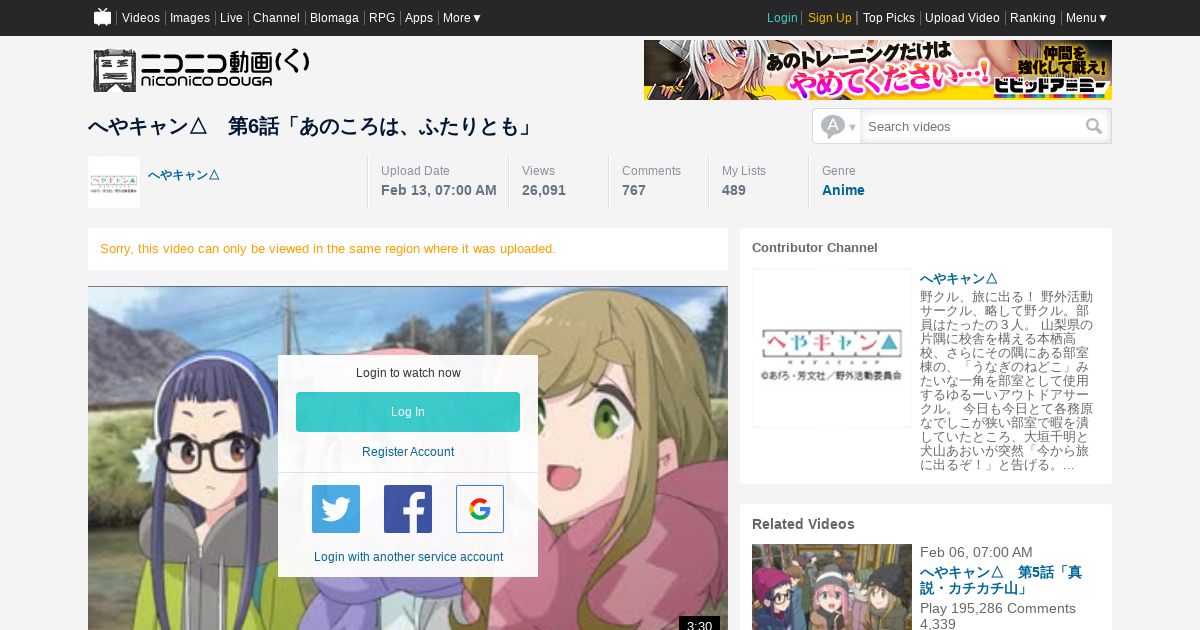Click the Login link in top bar
This screenshot has width=1200, height=630.
coord(782,18)
